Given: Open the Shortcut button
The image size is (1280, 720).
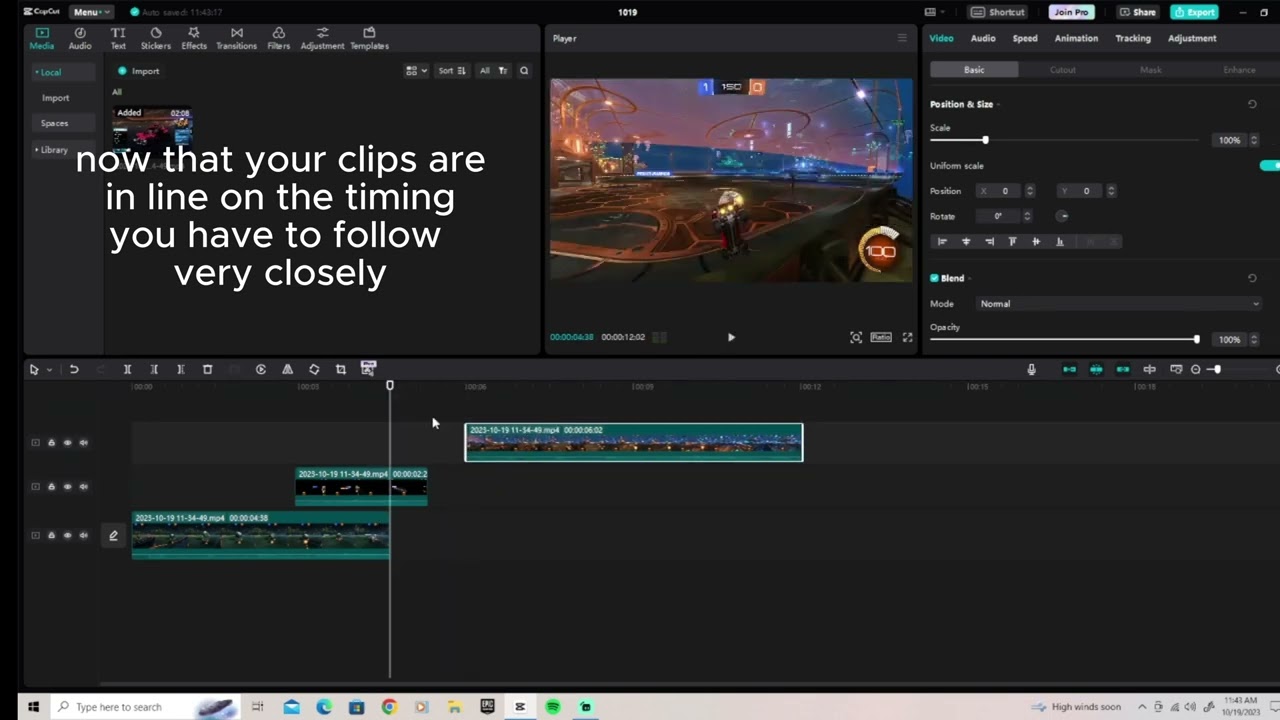Looking at the screenshot, I should pyautogui.click(x=998, y=12).
